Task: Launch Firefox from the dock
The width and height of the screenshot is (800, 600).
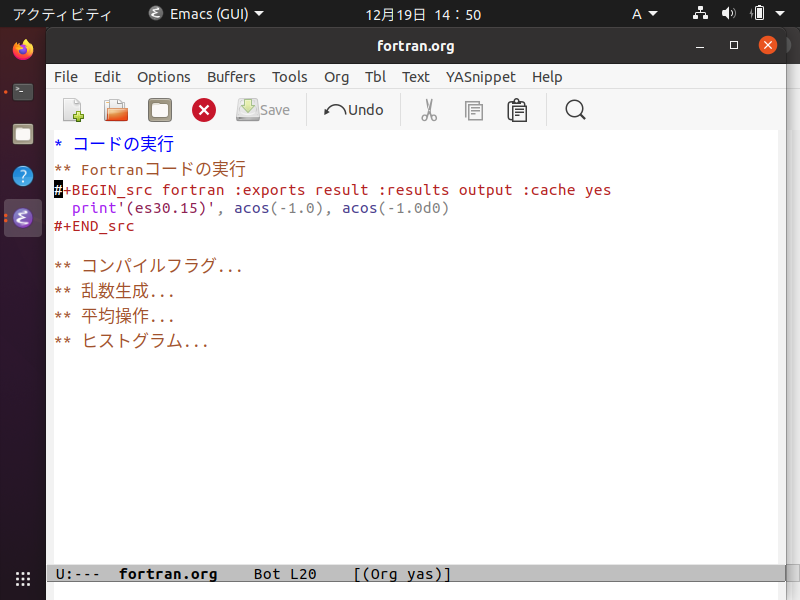Action: tap(22, 48)
